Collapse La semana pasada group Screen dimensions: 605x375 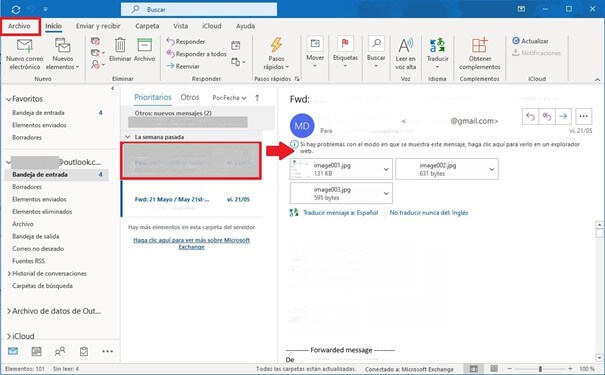point(127,137)
